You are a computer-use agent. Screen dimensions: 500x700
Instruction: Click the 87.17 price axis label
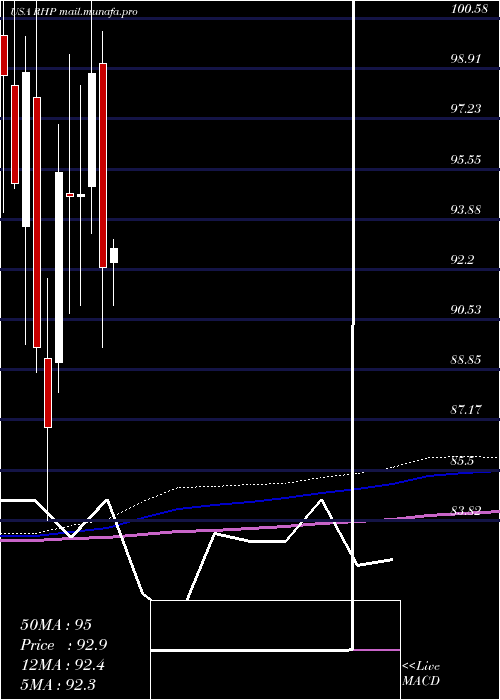(x=466, y=409)
